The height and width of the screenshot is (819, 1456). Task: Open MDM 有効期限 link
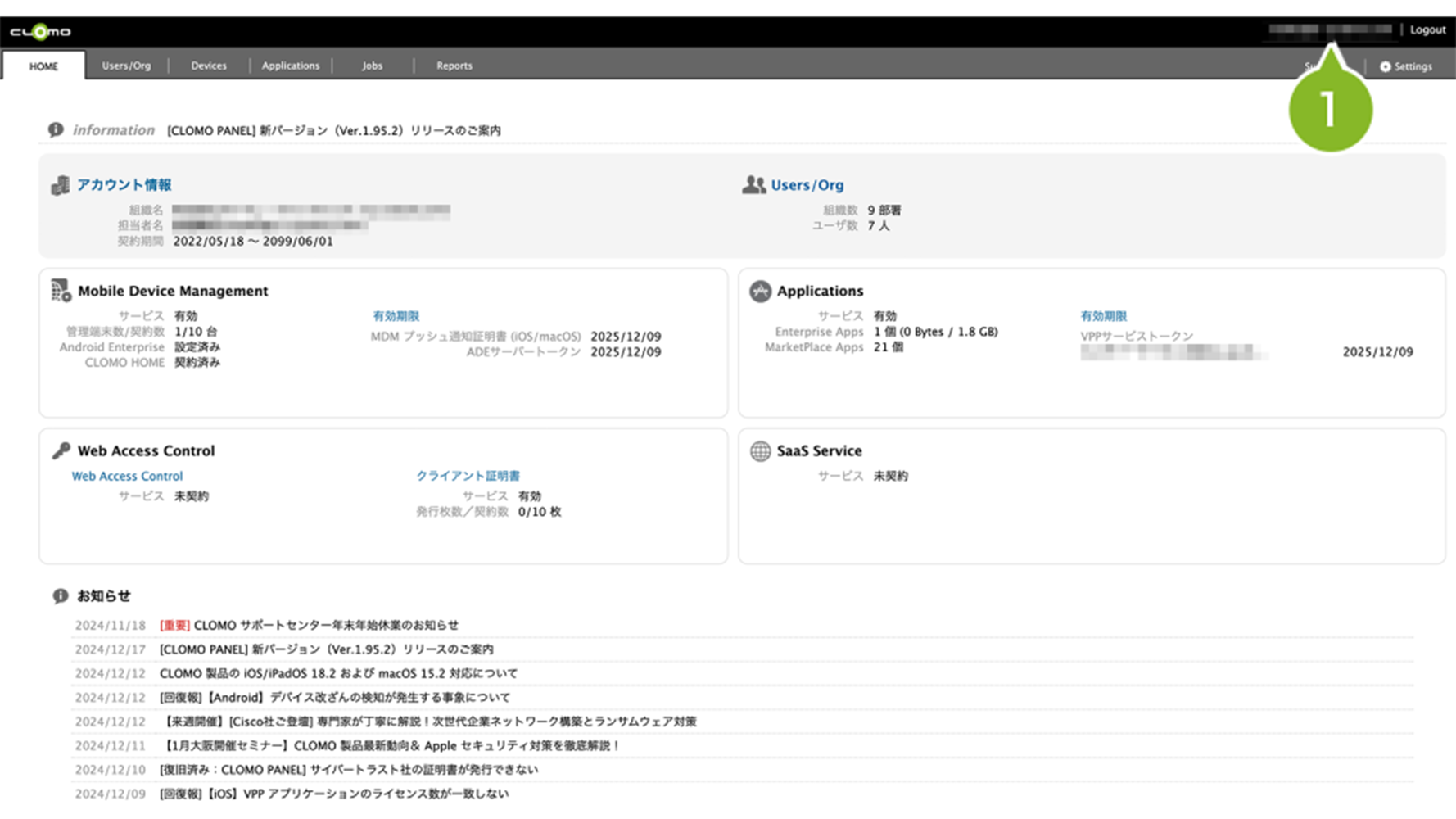pyautogui.click(x=396, y=316)
